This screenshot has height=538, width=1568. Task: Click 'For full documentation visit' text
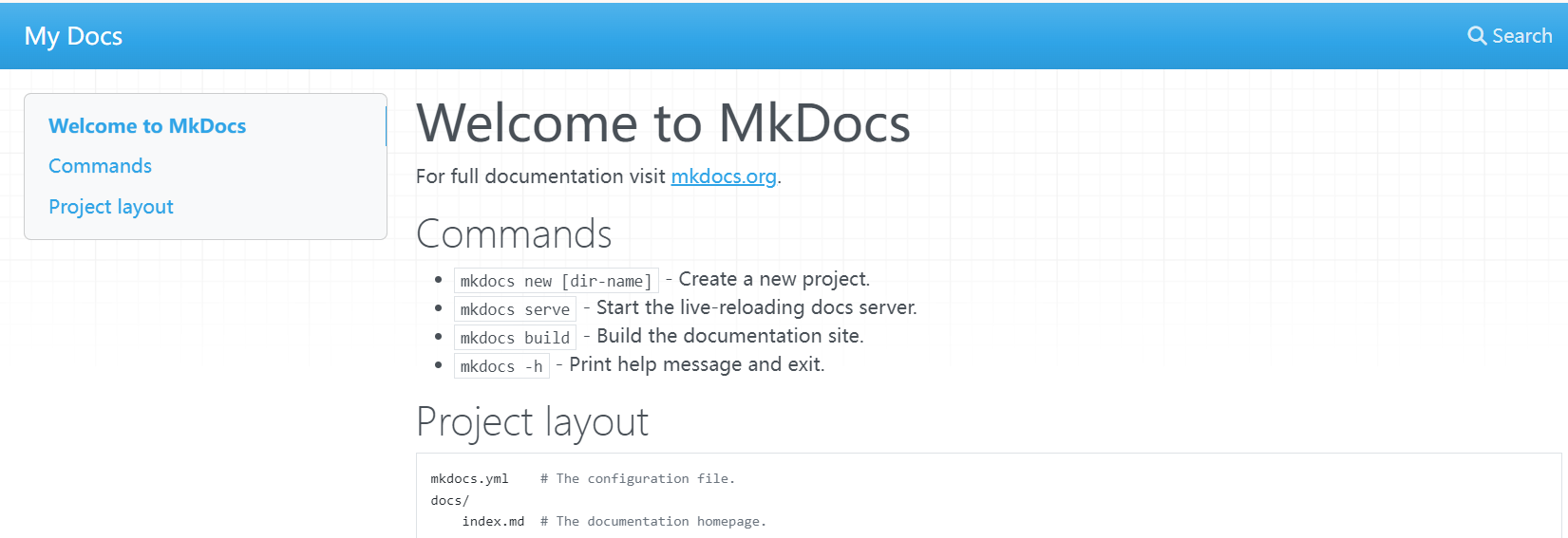click(540, 176)
